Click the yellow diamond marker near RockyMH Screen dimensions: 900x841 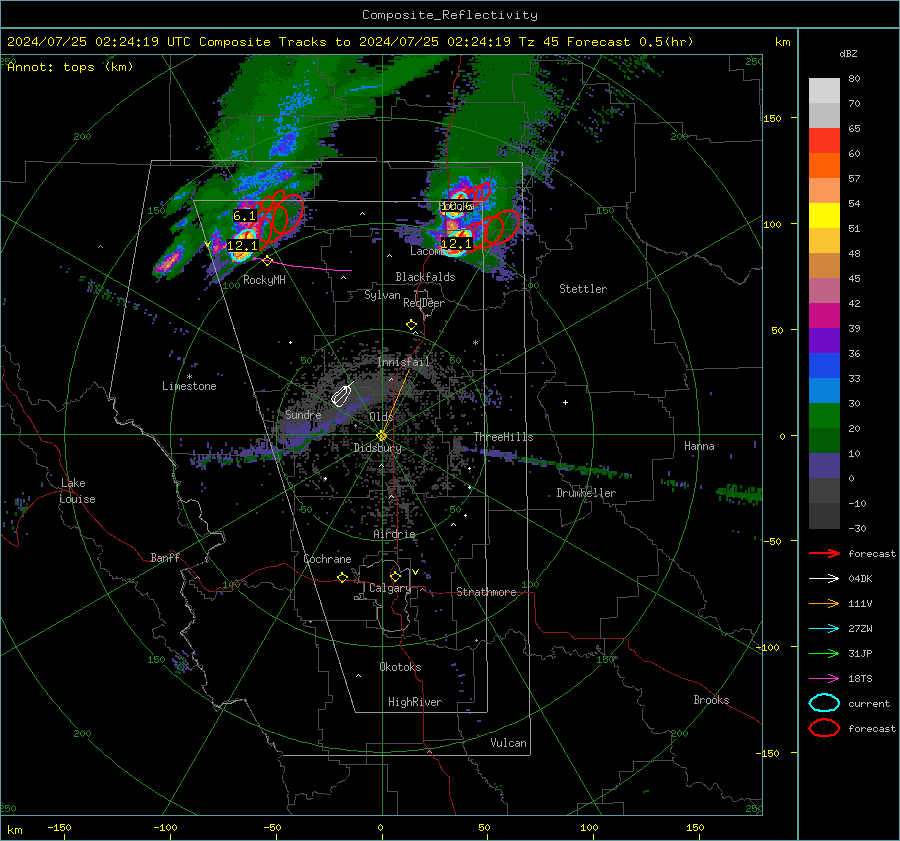tap(267, 261)
